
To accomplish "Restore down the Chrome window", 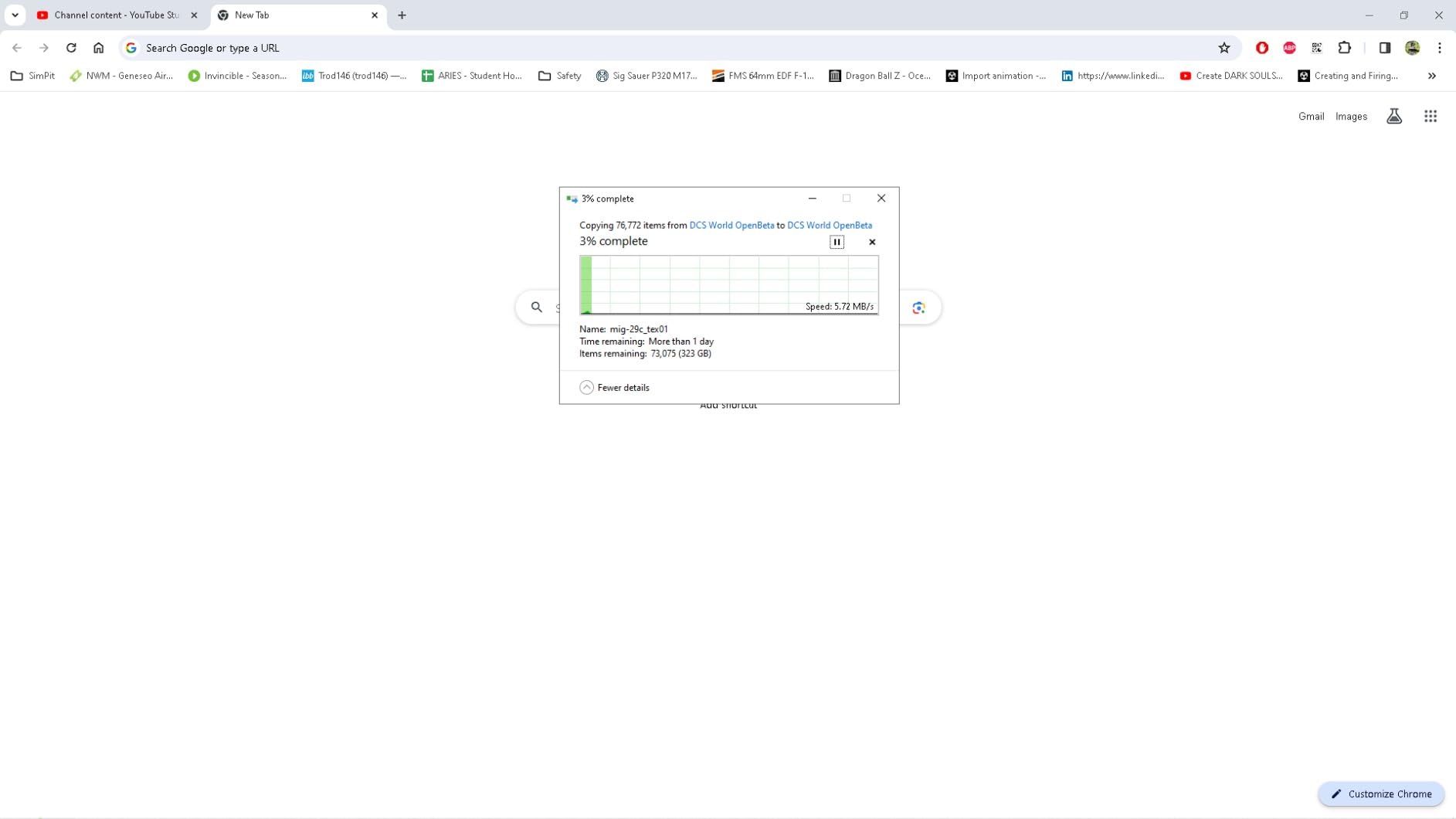I will click(x=1404, y=15).
